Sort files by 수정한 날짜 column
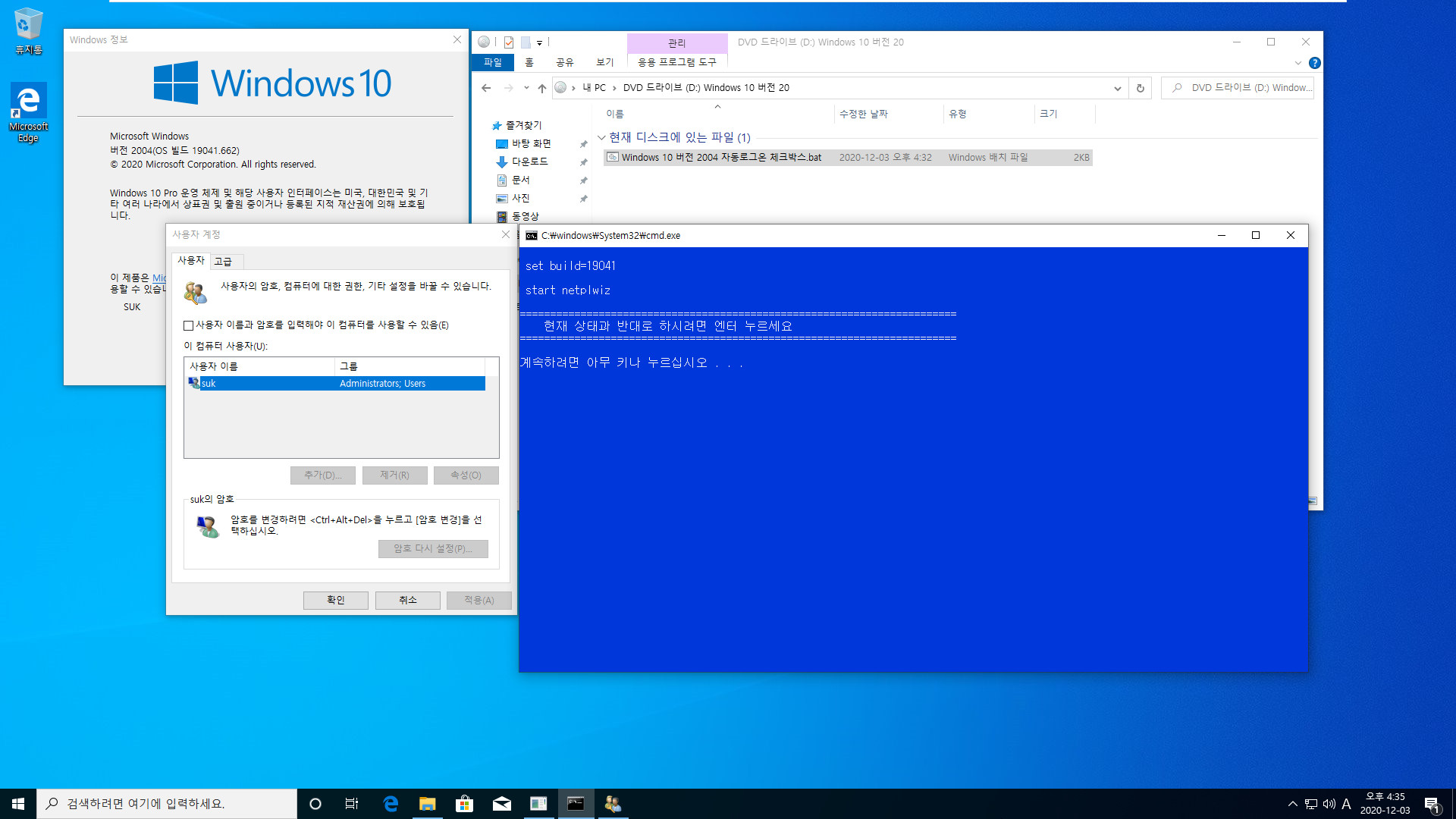This screenshot has height=819, width=1456. pos(889,114)
